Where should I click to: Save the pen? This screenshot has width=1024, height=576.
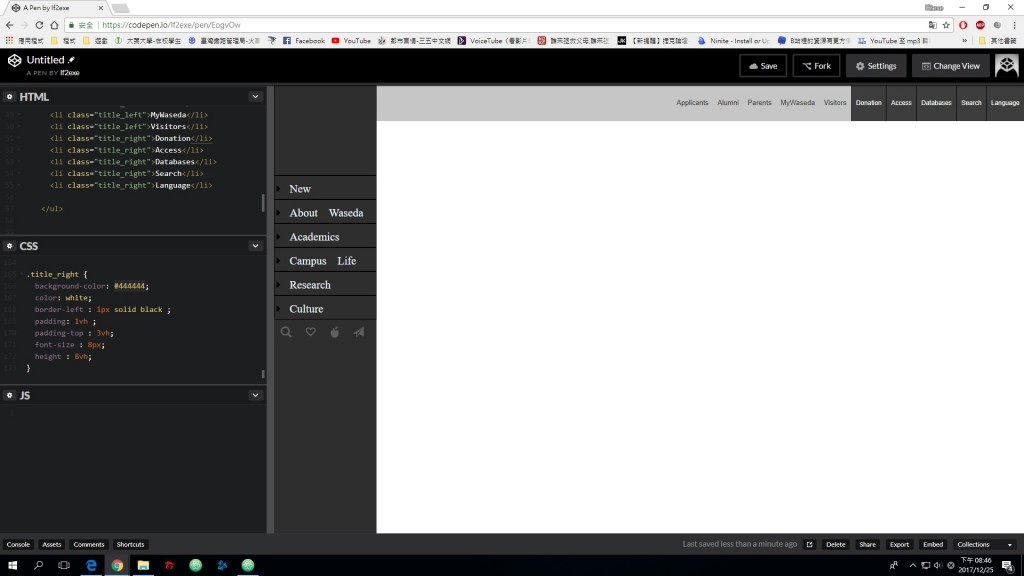click(x=763, y=66)
